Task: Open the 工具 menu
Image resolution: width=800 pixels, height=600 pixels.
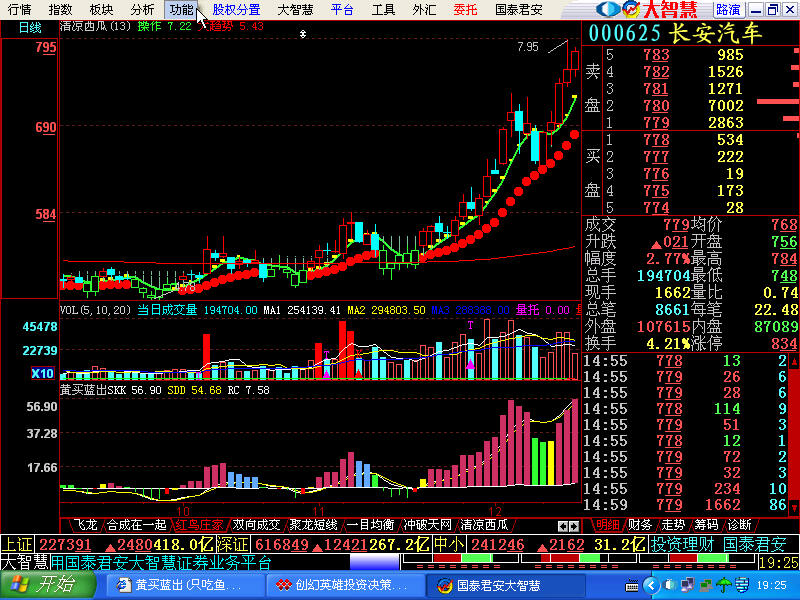Action: [383, 10]
